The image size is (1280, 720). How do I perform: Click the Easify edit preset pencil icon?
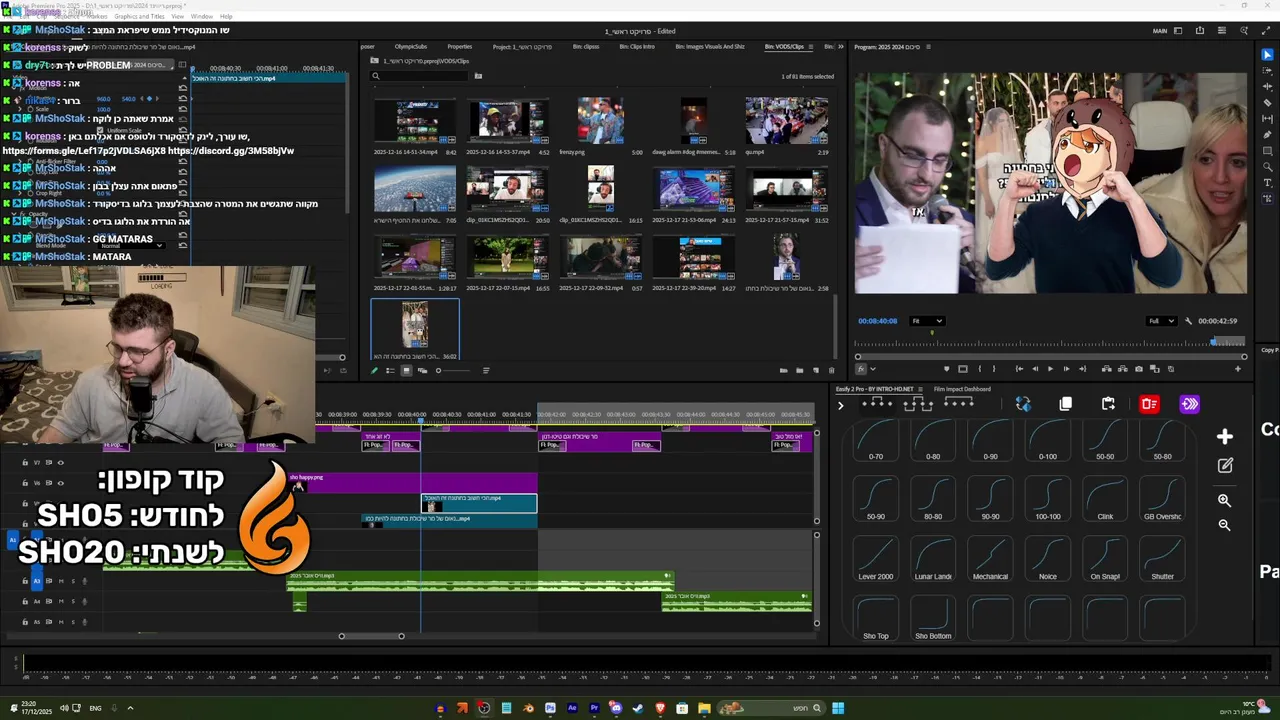pos(1225,466)
